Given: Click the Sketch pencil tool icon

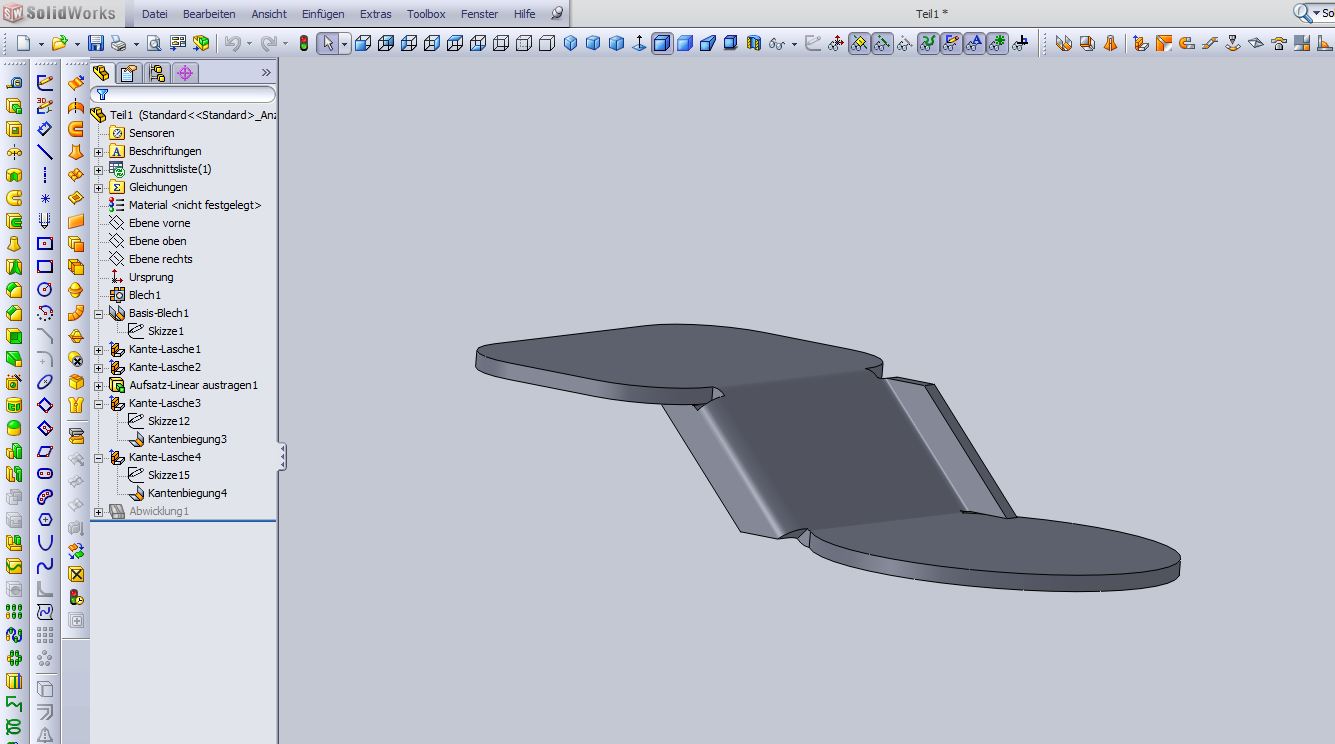Looking at the screenshot, I should [x=45, y=83].
